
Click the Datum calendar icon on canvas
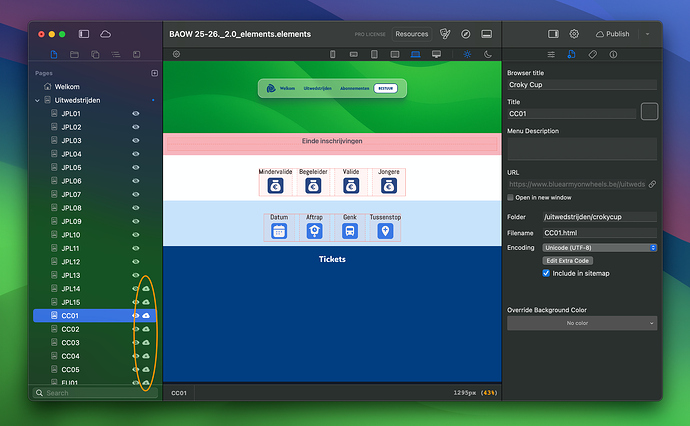[x=279, y=231]
